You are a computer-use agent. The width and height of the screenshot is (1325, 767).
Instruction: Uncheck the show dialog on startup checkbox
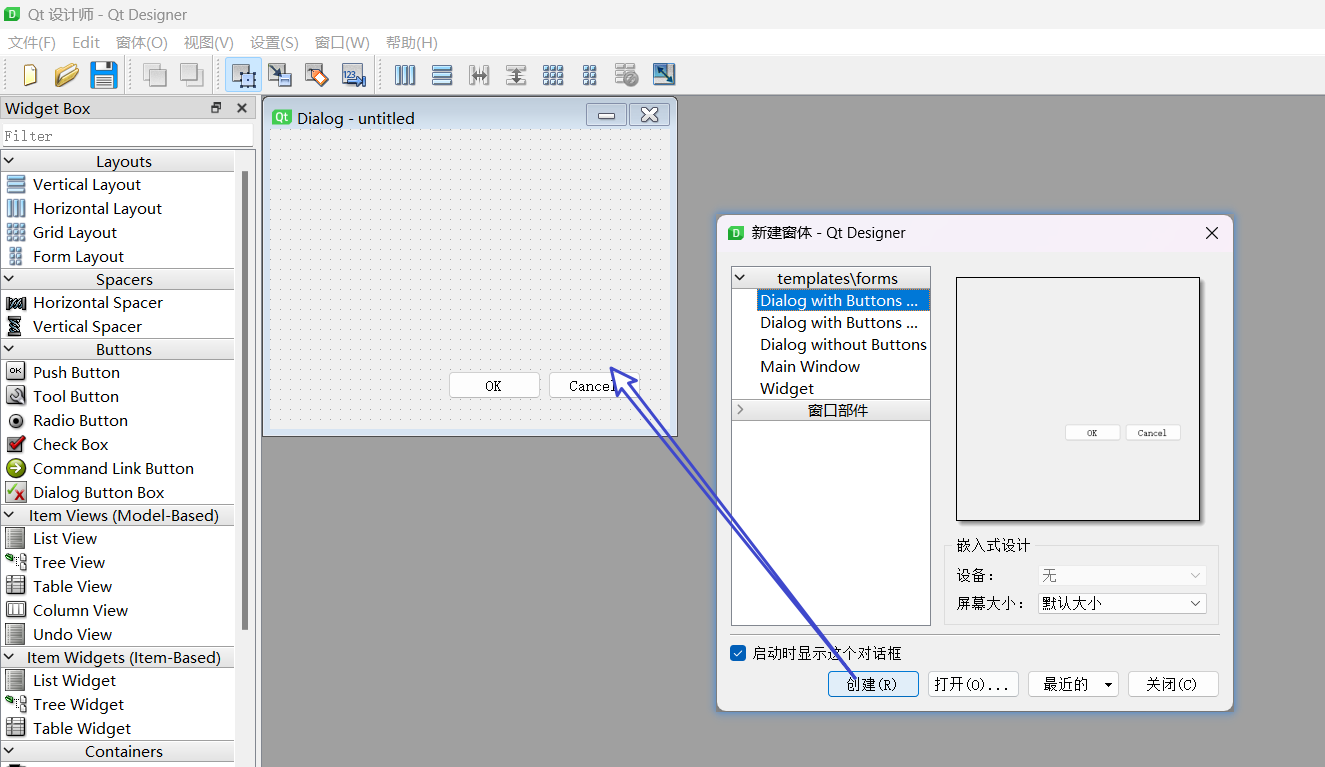pos(738,653)
